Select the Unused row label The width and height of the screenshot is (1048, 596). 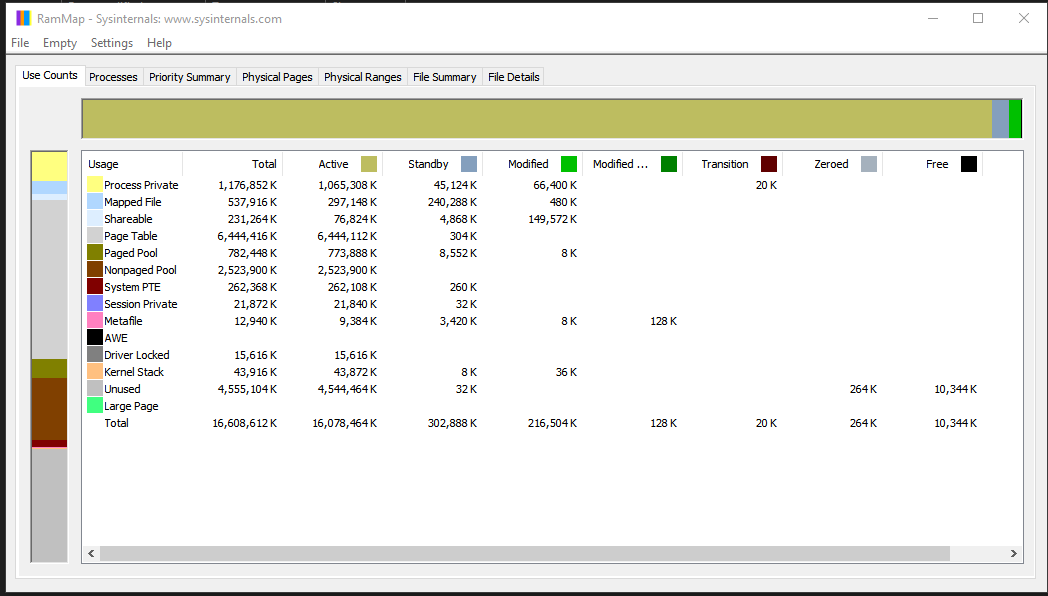coord(122,389)
